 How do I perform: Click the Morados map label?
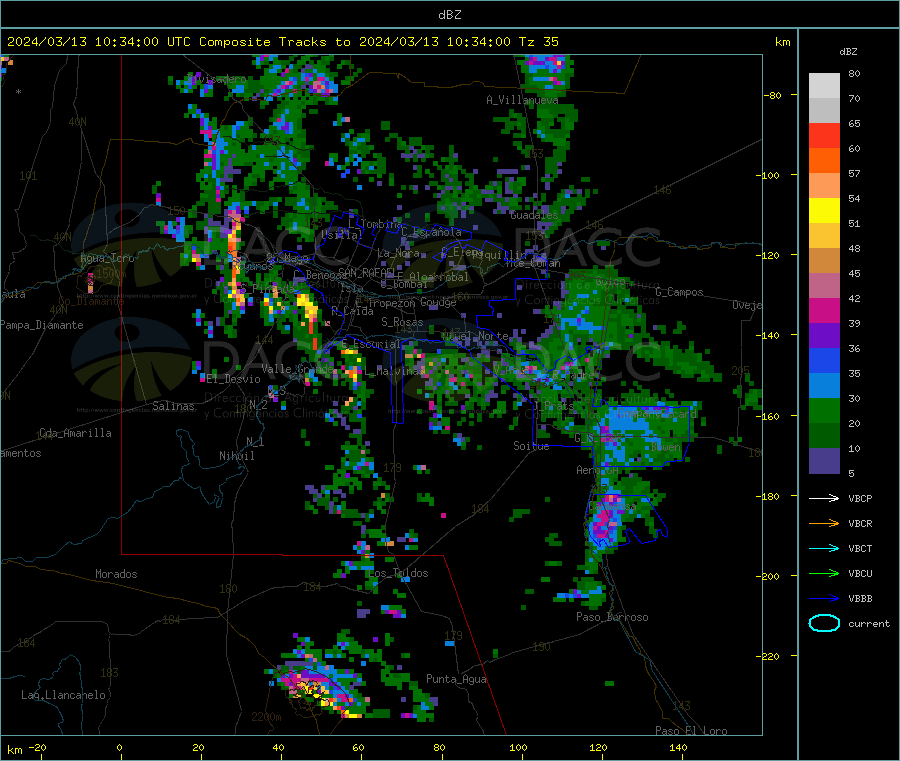click(x=116, y=574)
